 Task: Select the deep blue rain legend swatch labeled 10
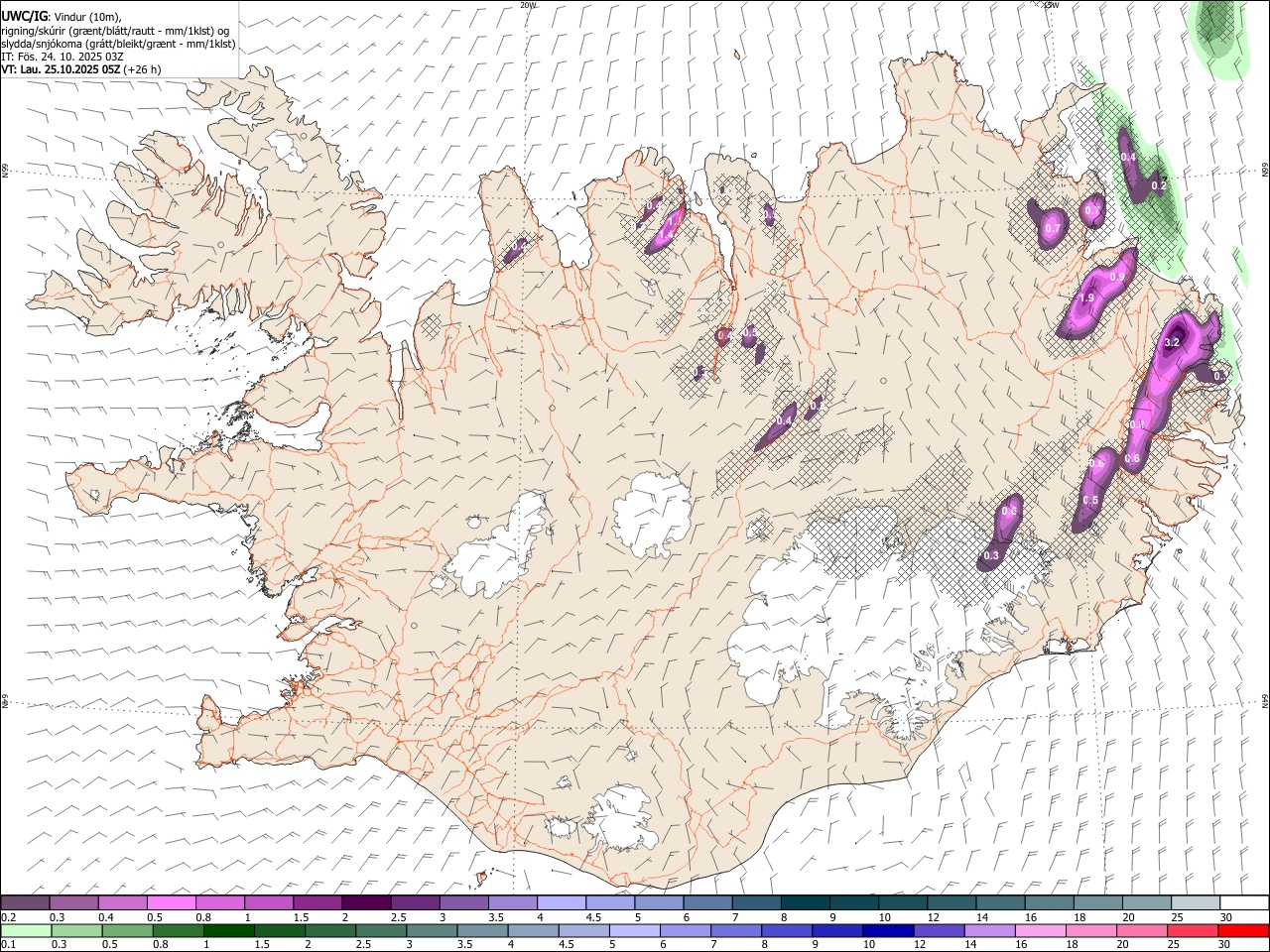point(888,930)
